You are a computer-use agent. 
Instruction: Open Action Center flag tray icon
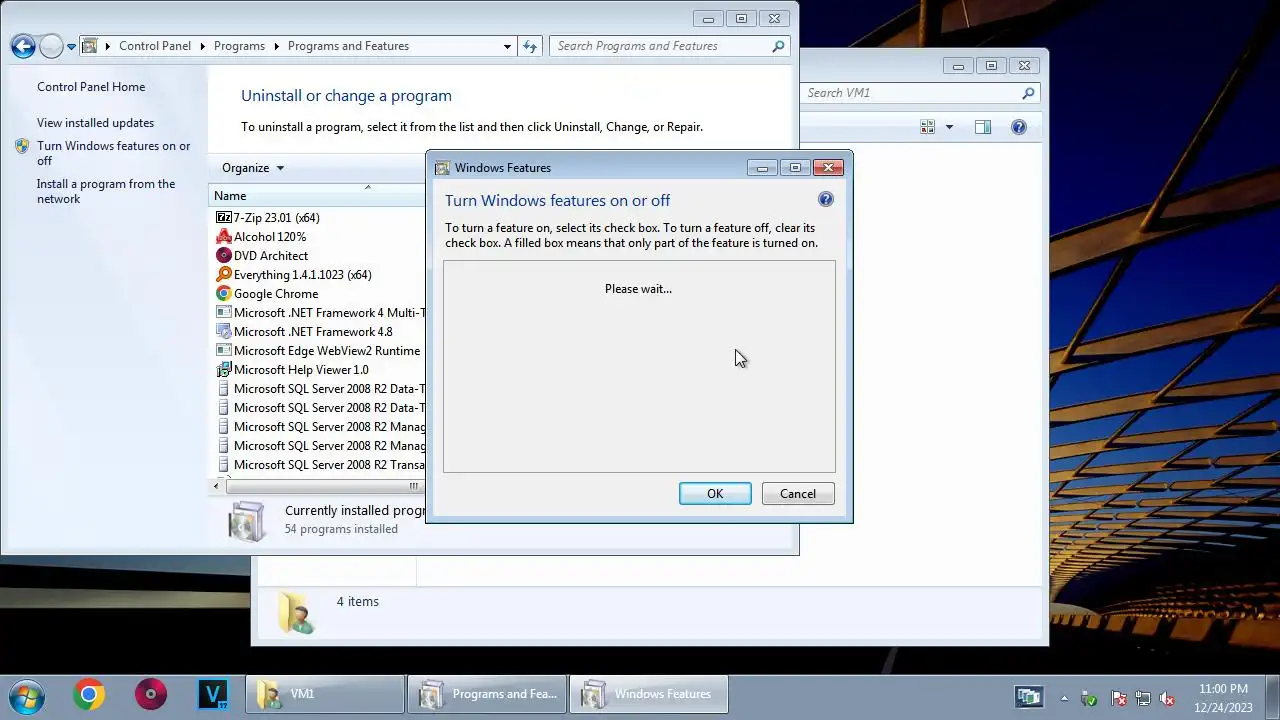tap(1119, 699)
